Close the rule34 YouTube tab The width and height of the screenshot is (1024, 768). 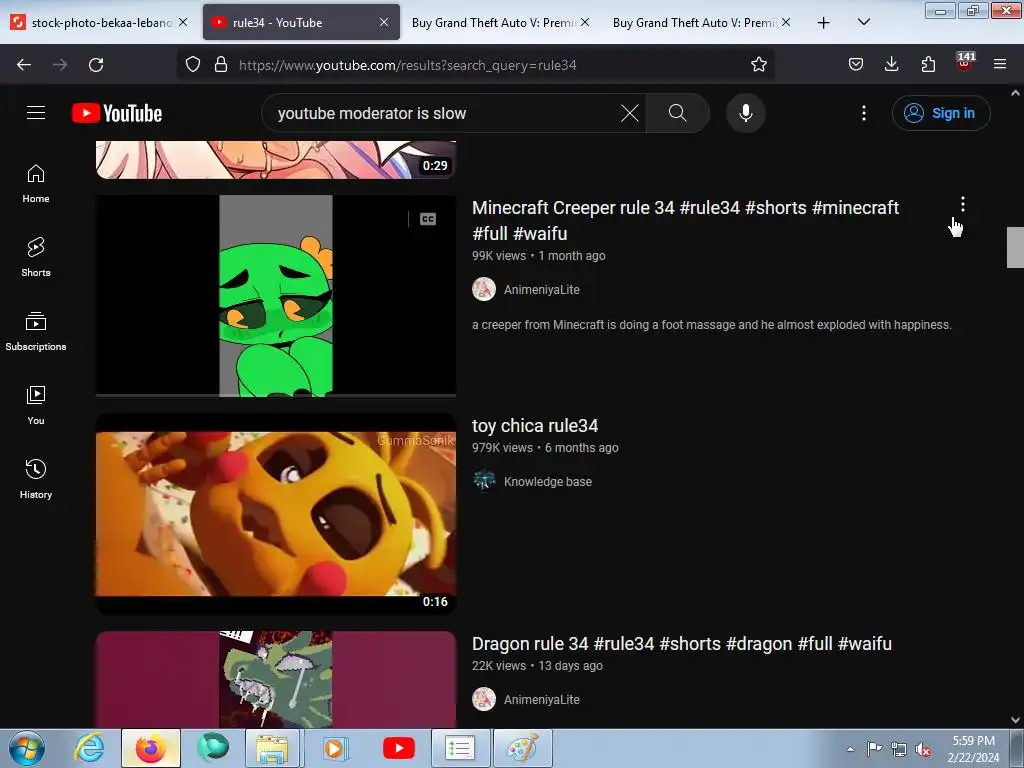point(384,23)
